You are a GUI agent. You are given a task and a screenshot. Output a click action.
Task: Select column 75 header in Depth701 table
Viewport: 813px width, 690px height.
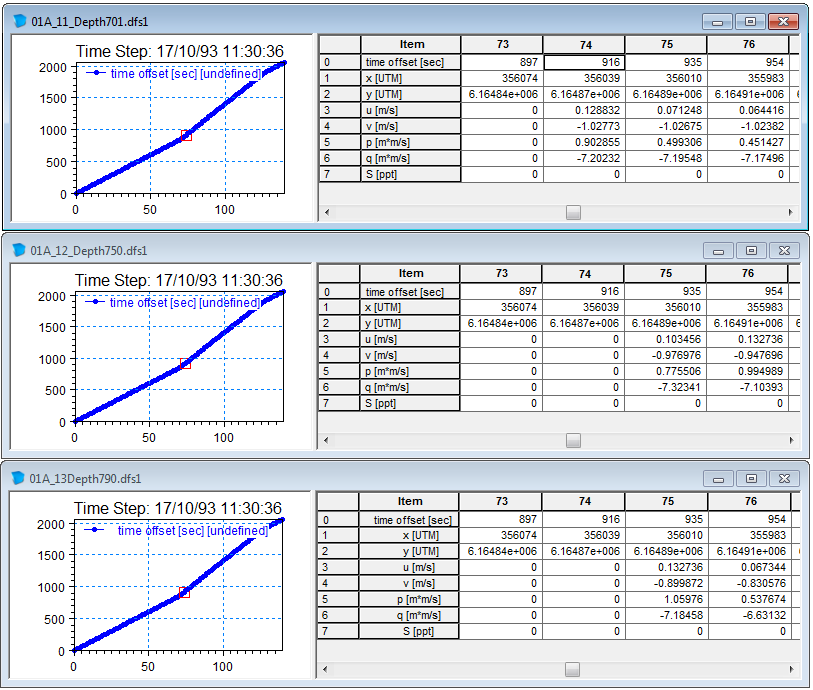click(666, 44)
